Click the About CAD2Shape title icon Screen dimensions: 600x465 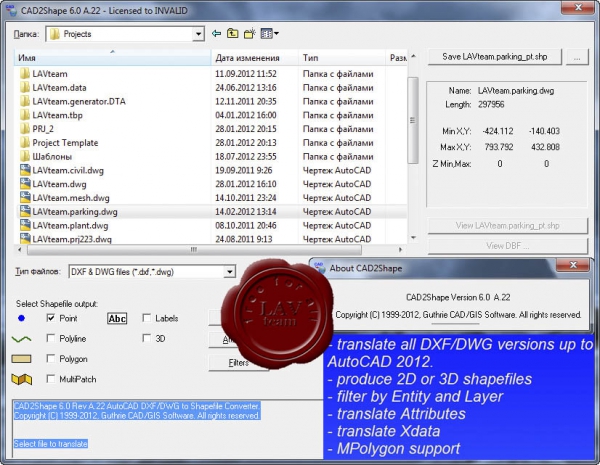coord(320,268)
